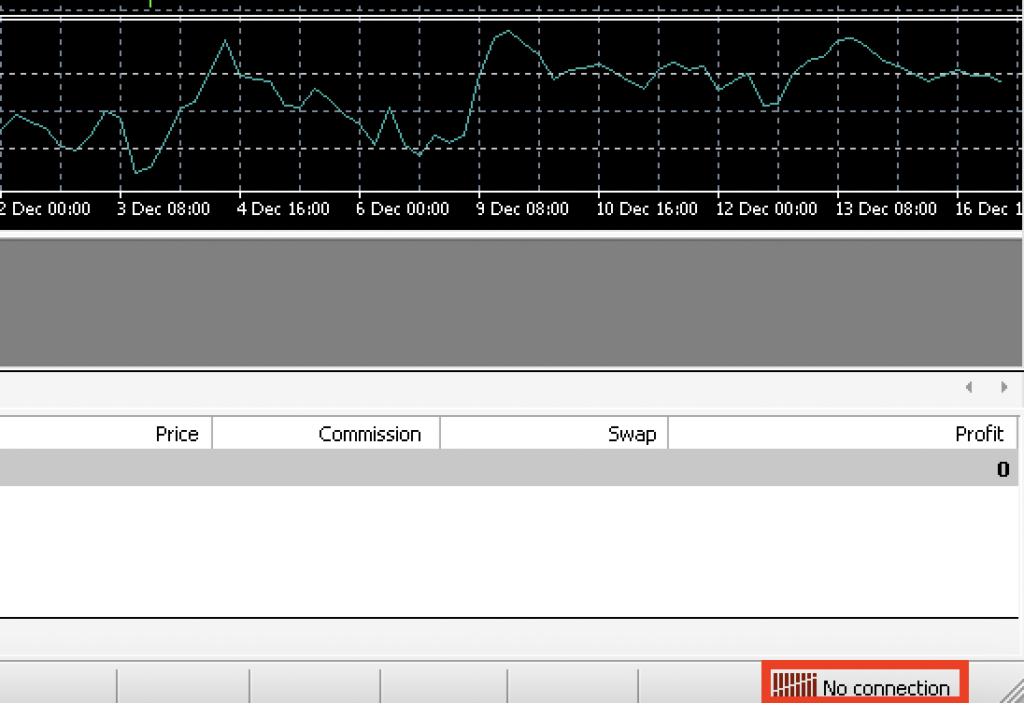Sort by the Price column header
1024x703 pixels.
[x=106, y=434]
